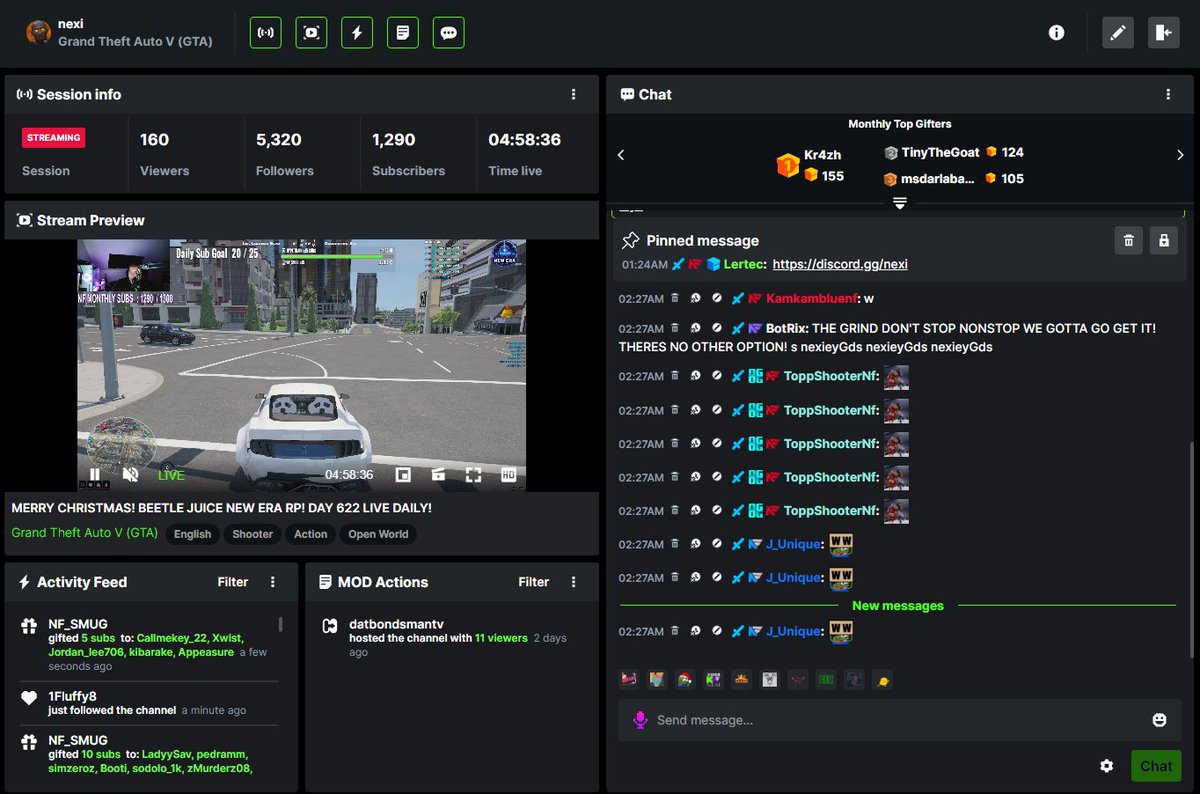The height and width of the screenshot is (794, 1200).
Task: Click the Grand Theft Auto V (GTA) category link
Action: 84,533
